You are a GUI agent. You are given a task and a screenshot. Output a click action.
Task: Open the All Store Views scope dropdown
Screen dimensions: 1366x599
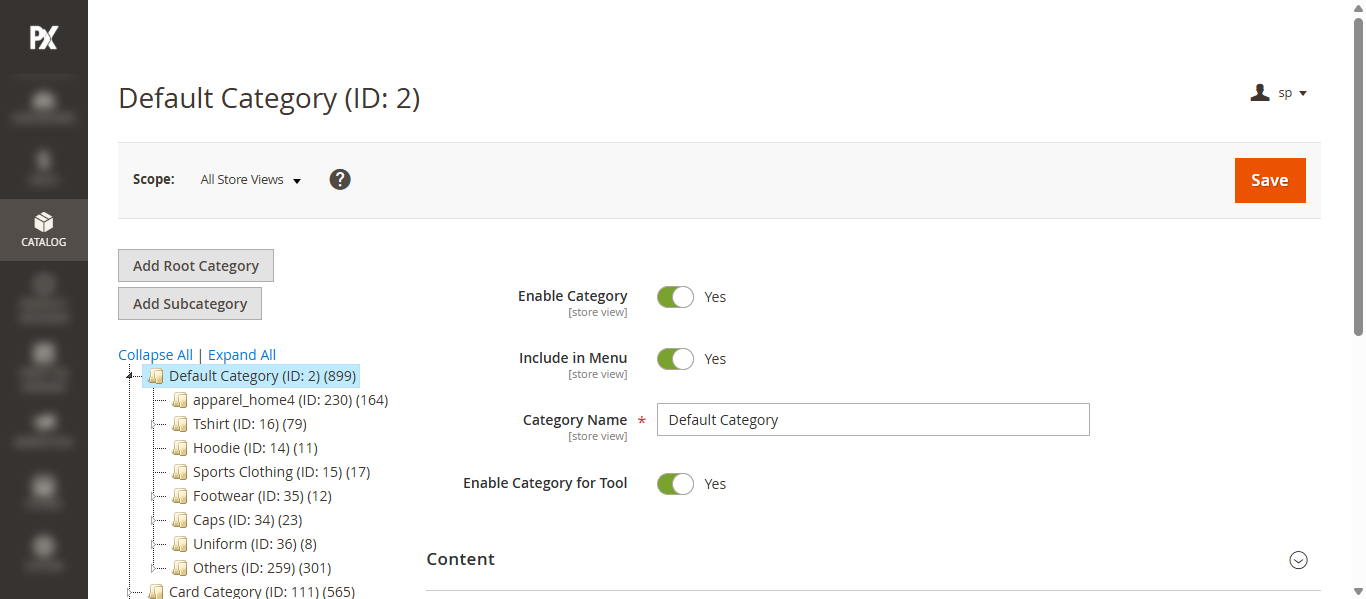tap(251, 180)
